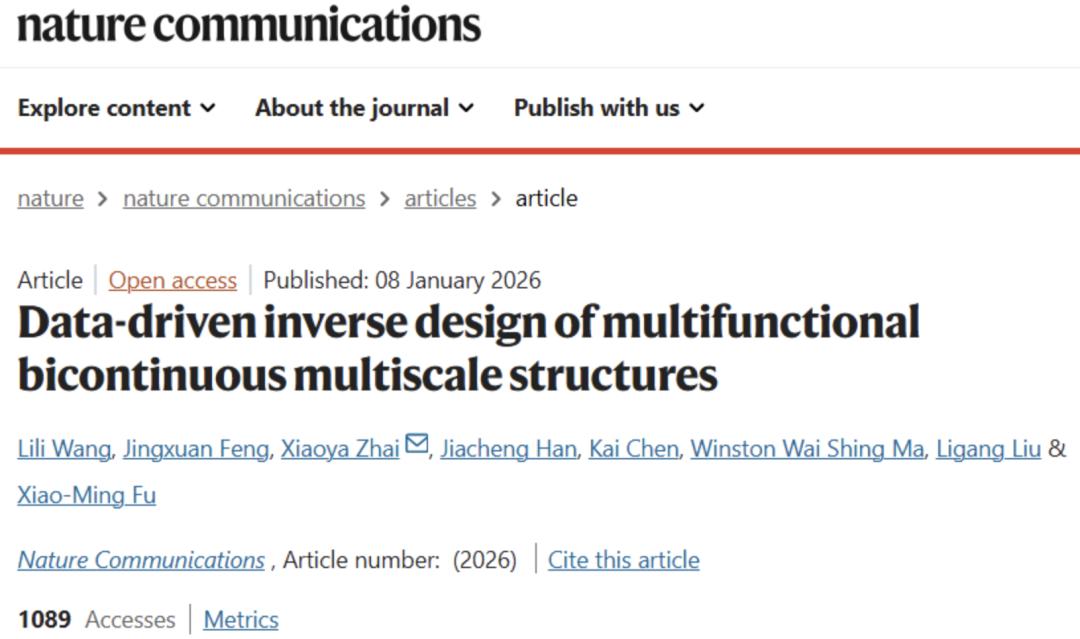Click the envelope icon beside Xiaoya Zhai
Image resolution: width=1080 pixels, height=639 pixels.
416,446
